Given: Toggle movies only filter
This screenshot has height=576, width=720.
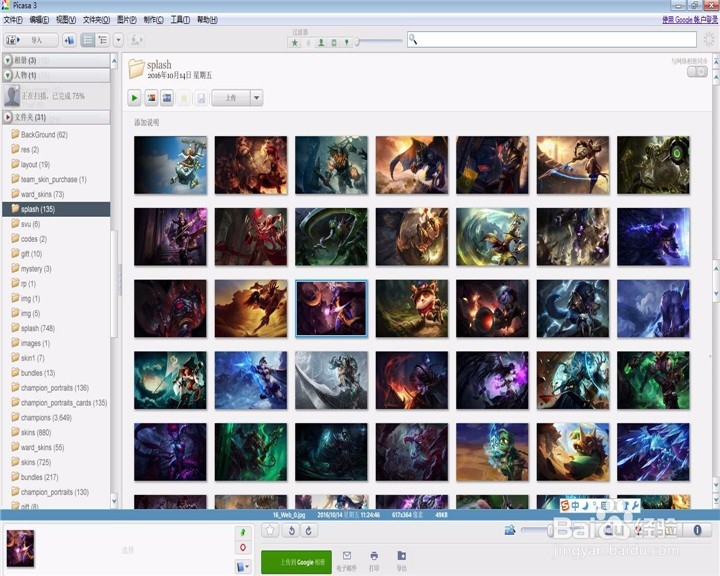Looking at the screenshot, I should coord(334,43).
